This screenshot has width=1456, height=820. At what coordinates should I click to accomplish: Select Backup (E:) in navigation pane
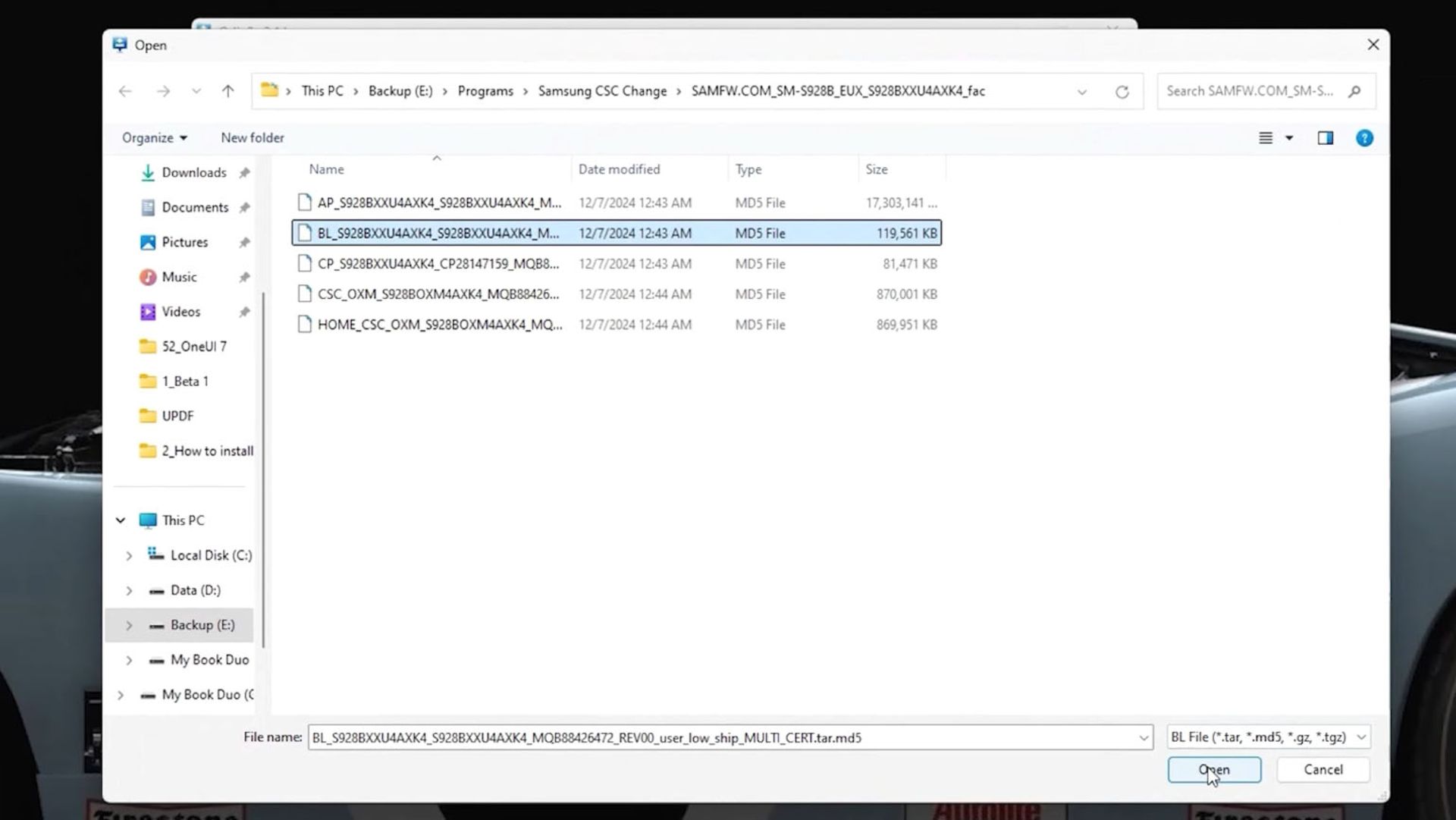[202, 625]
